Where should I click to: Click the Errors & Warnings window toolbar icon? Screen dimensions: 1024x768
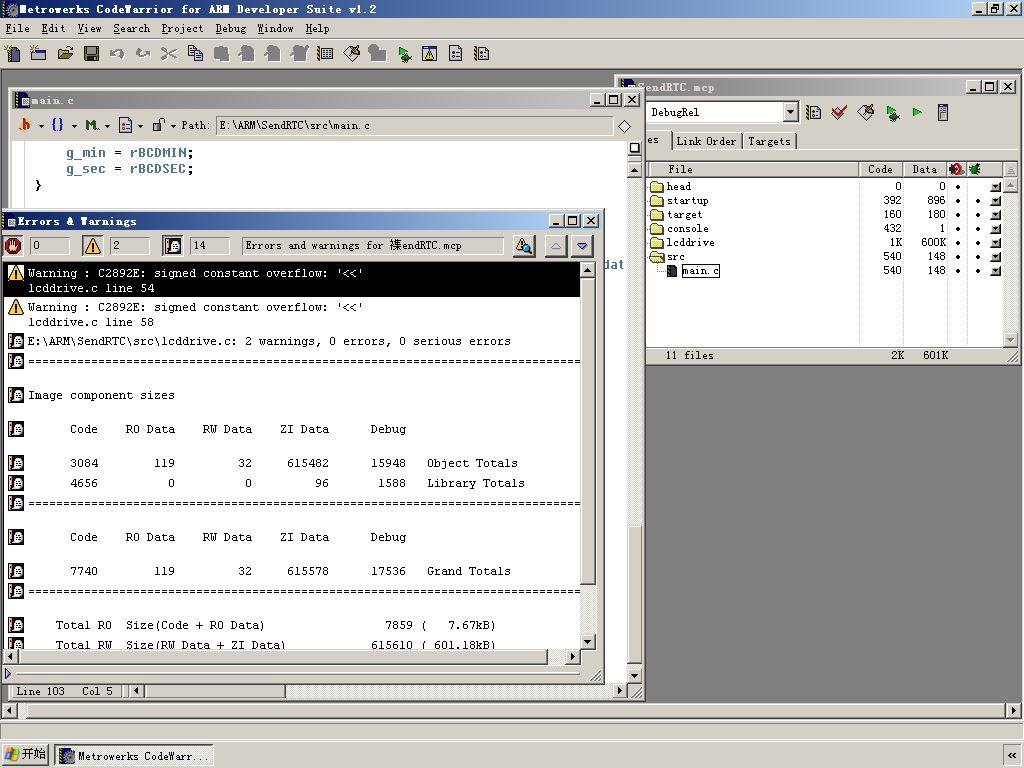[x=430, y=54]
